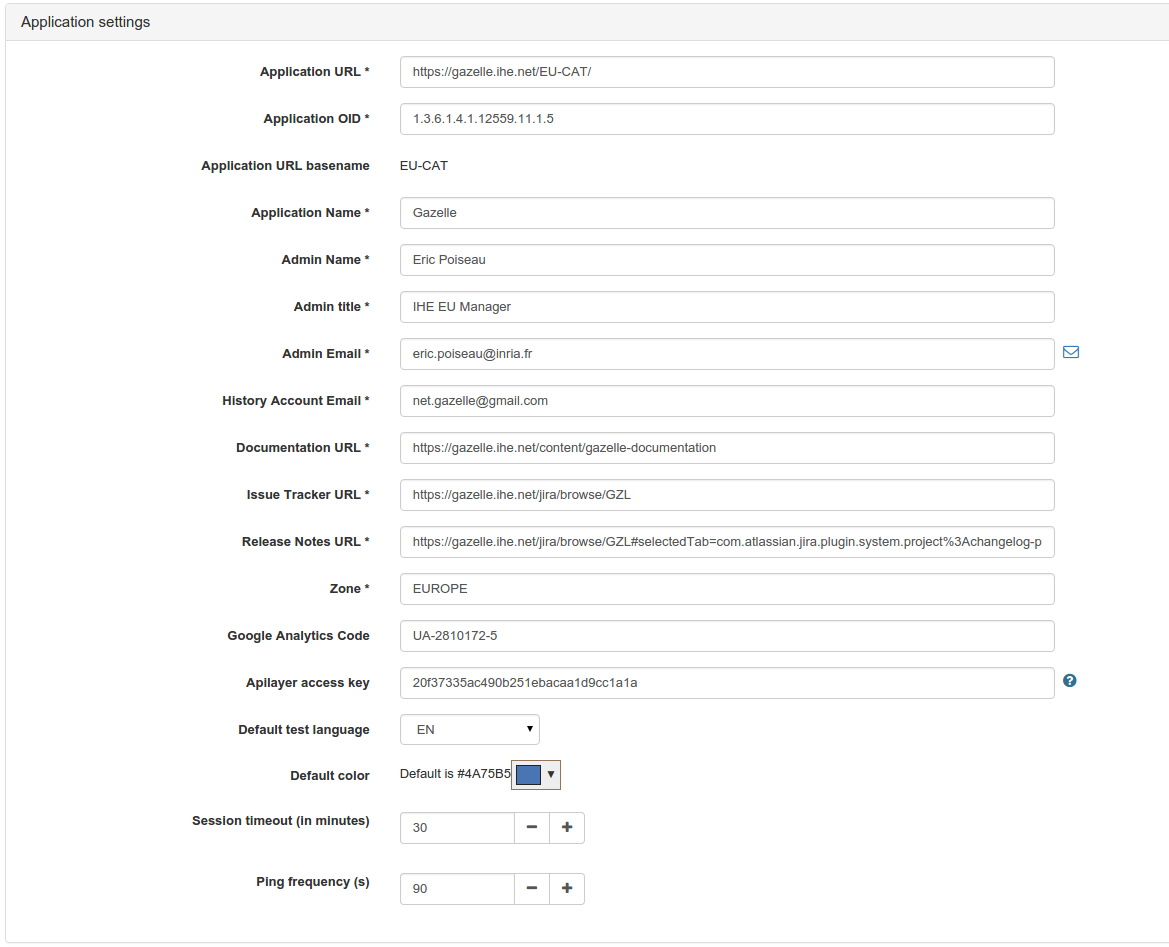1169x947 pixels.
Task: Open the Default color picker swatch
Action: [536, 775]
